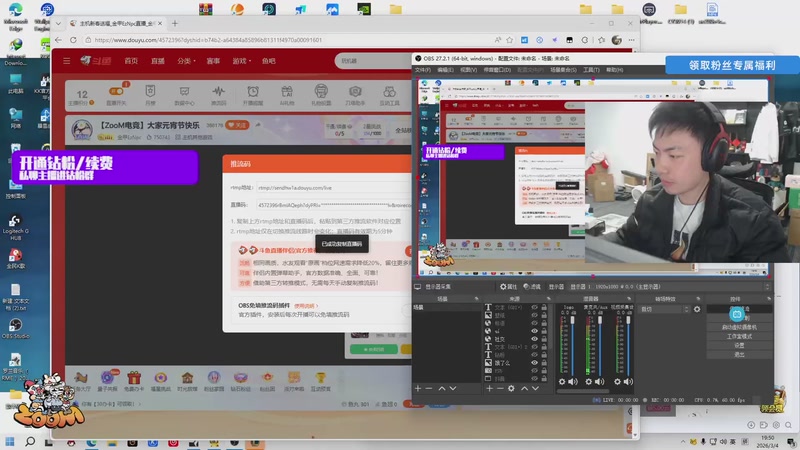The width and height of the screenshot is (800, 450).
Task: Open the 开播提醒 alarm clock icon
Action: coord(253,94)
